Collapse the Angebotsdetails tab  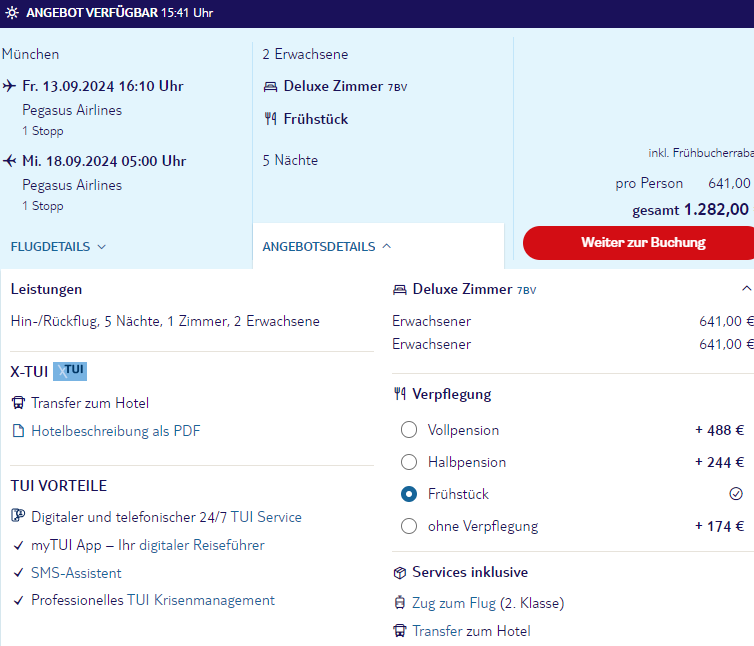[x=327, y=247]
